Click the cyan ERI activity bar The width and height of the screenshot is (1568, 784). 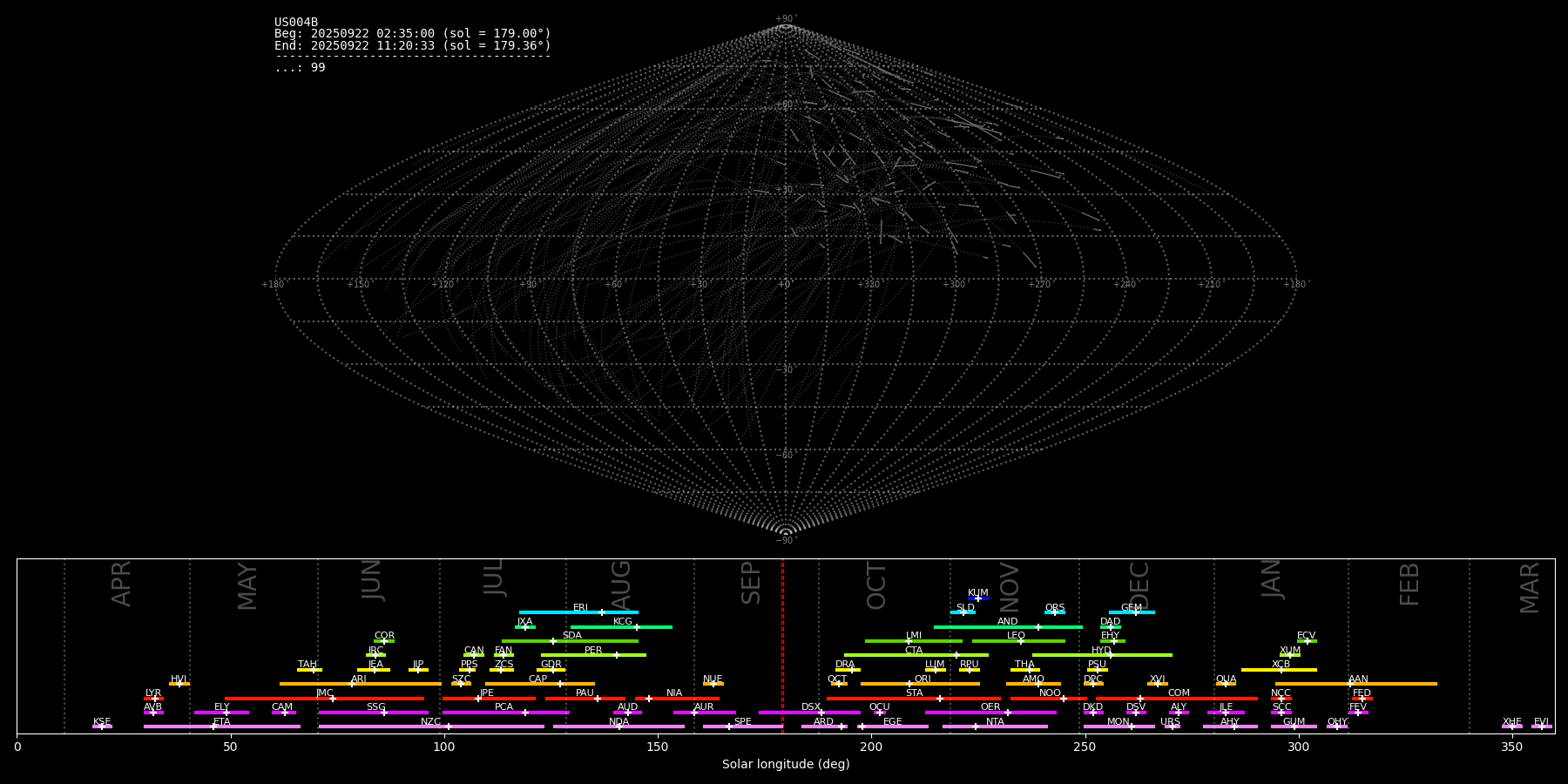(578, 612)
